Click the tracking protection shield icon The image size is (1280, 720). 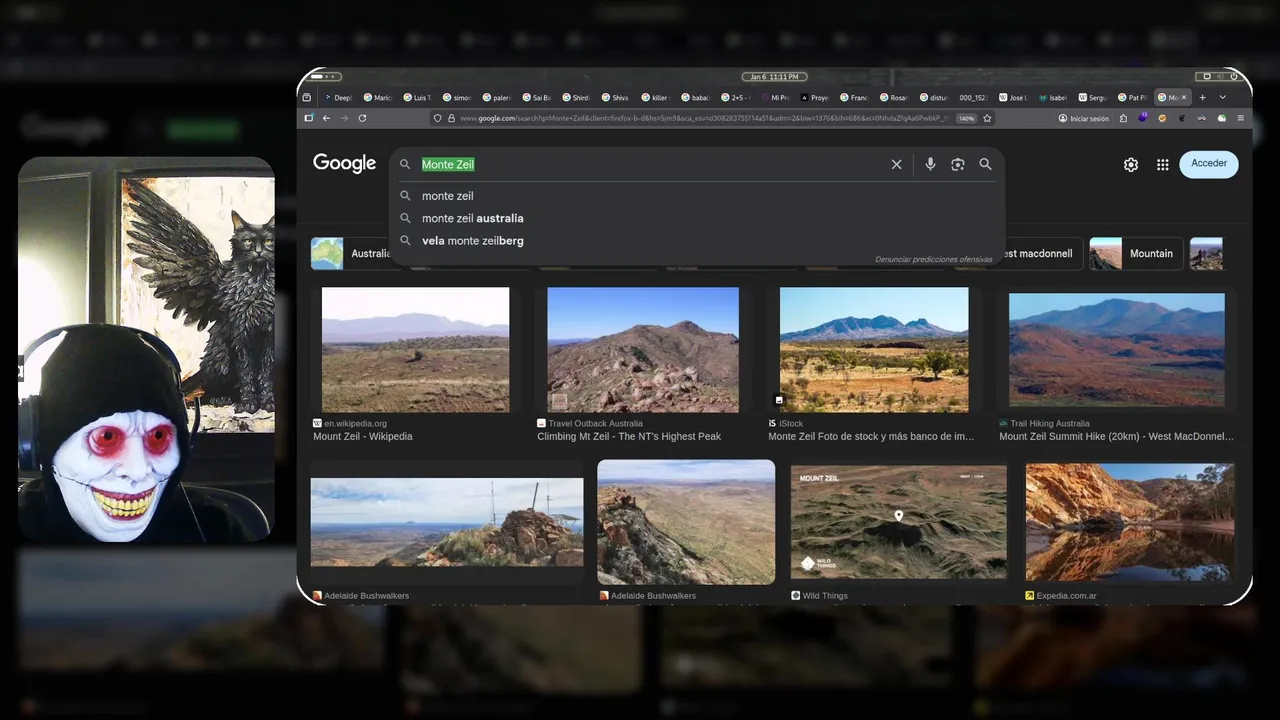[x=437, y=118]
